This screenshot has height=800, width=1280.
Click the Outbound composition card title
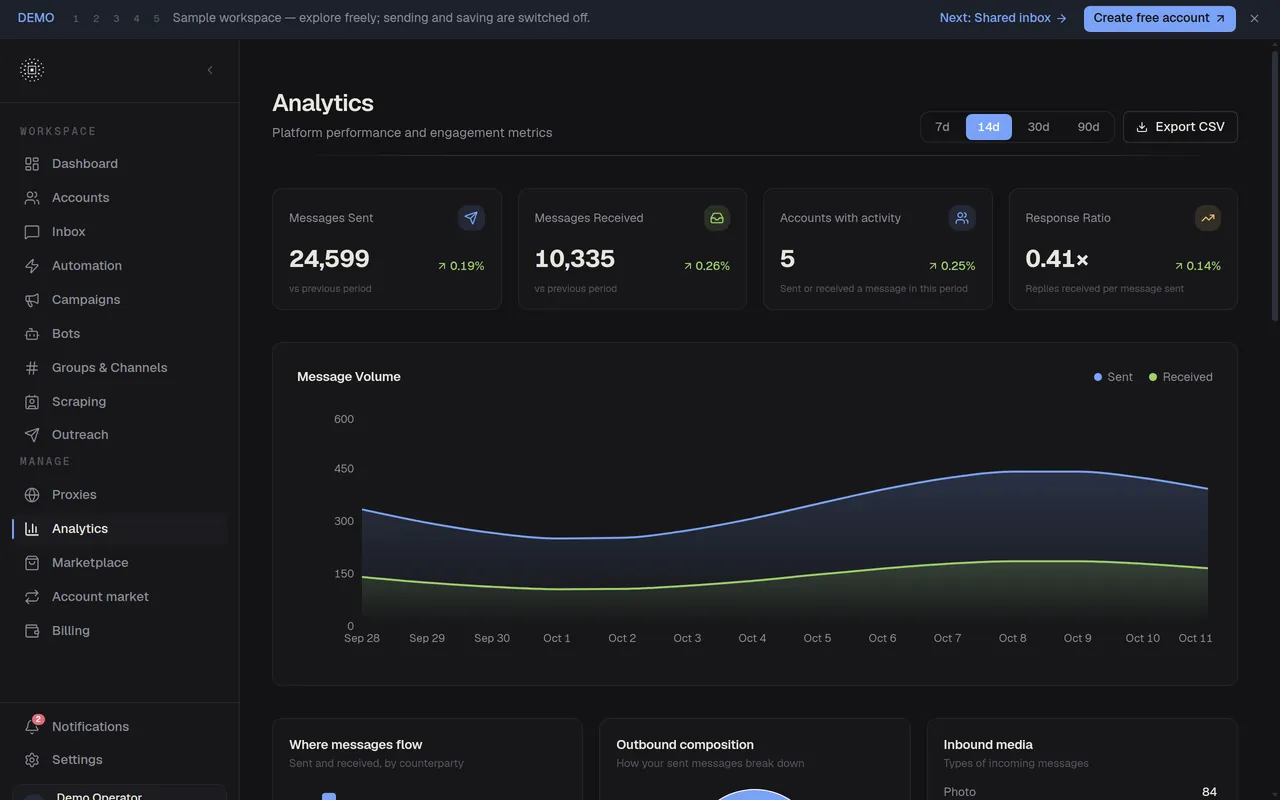point(685,745)
